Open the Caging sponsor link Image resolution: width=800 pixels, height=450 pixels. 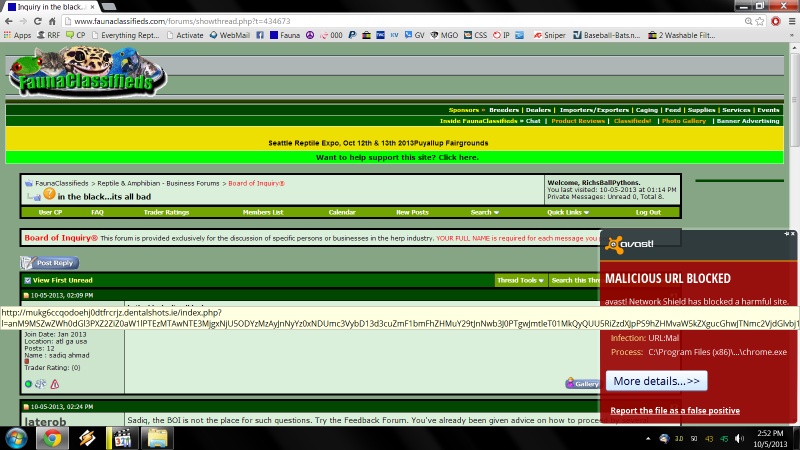coord(646,110)
